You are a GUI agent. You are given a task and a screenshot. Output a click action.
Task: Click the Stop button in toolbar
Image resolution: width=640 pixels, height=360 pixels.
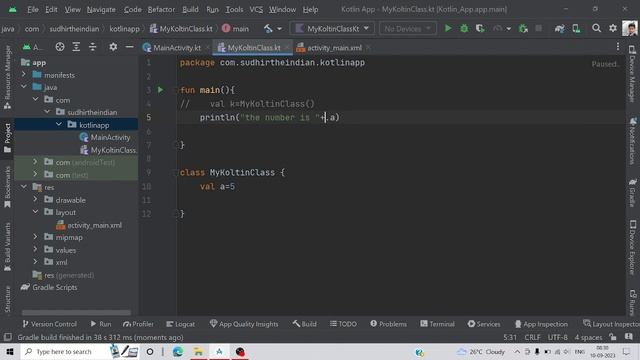(539, 28)
